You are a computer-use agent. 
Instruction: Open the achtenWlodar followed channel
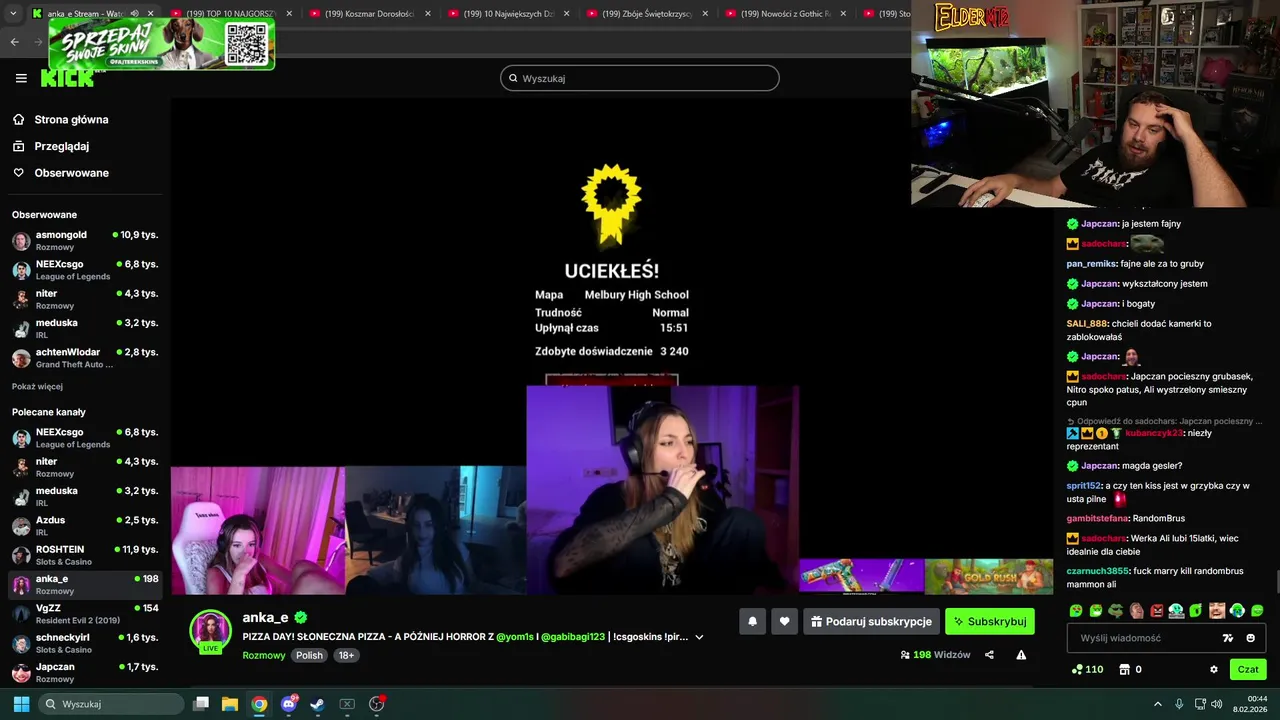(x=85, y=358)
